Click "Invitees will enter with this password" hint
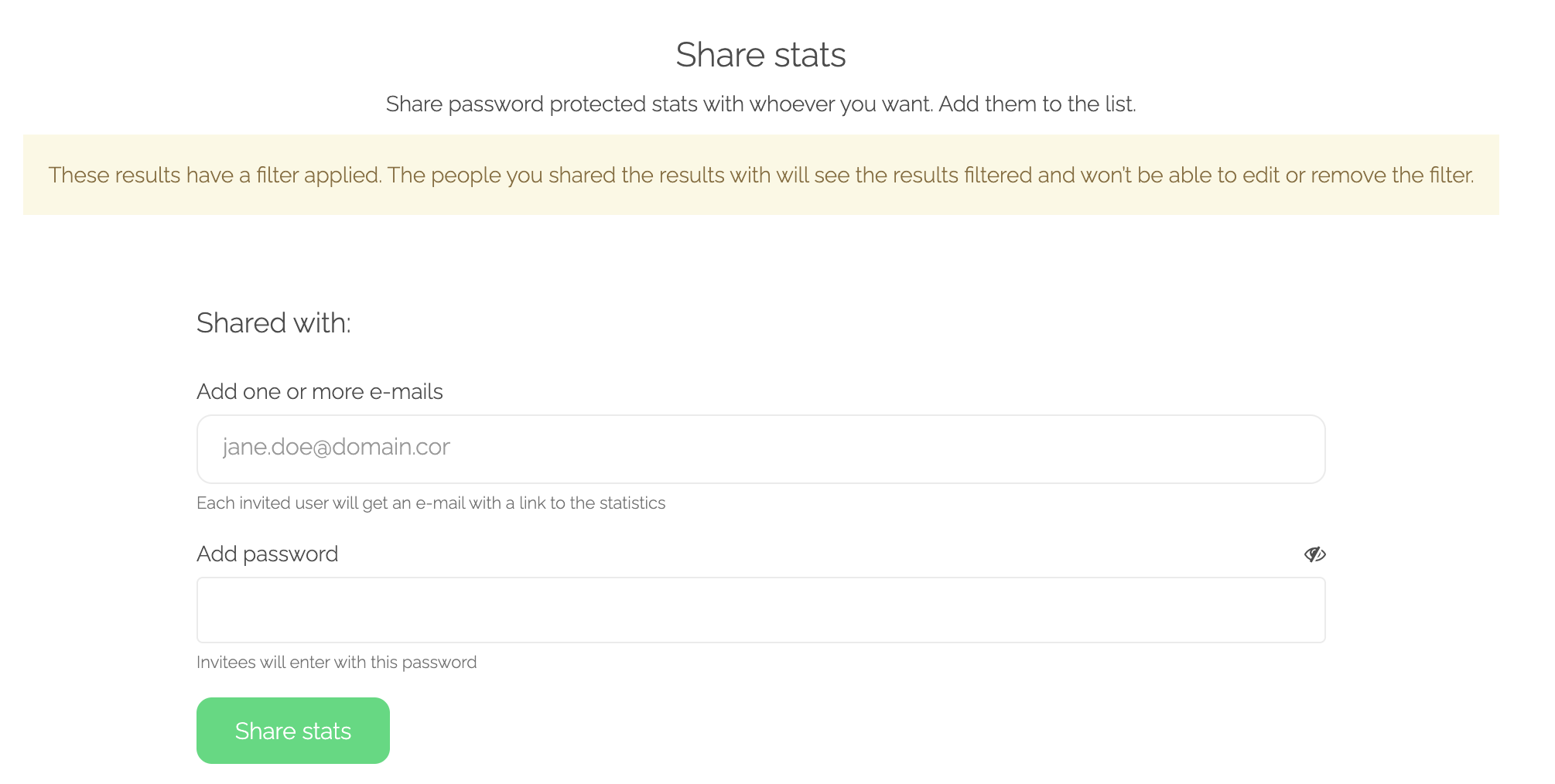 337,662
